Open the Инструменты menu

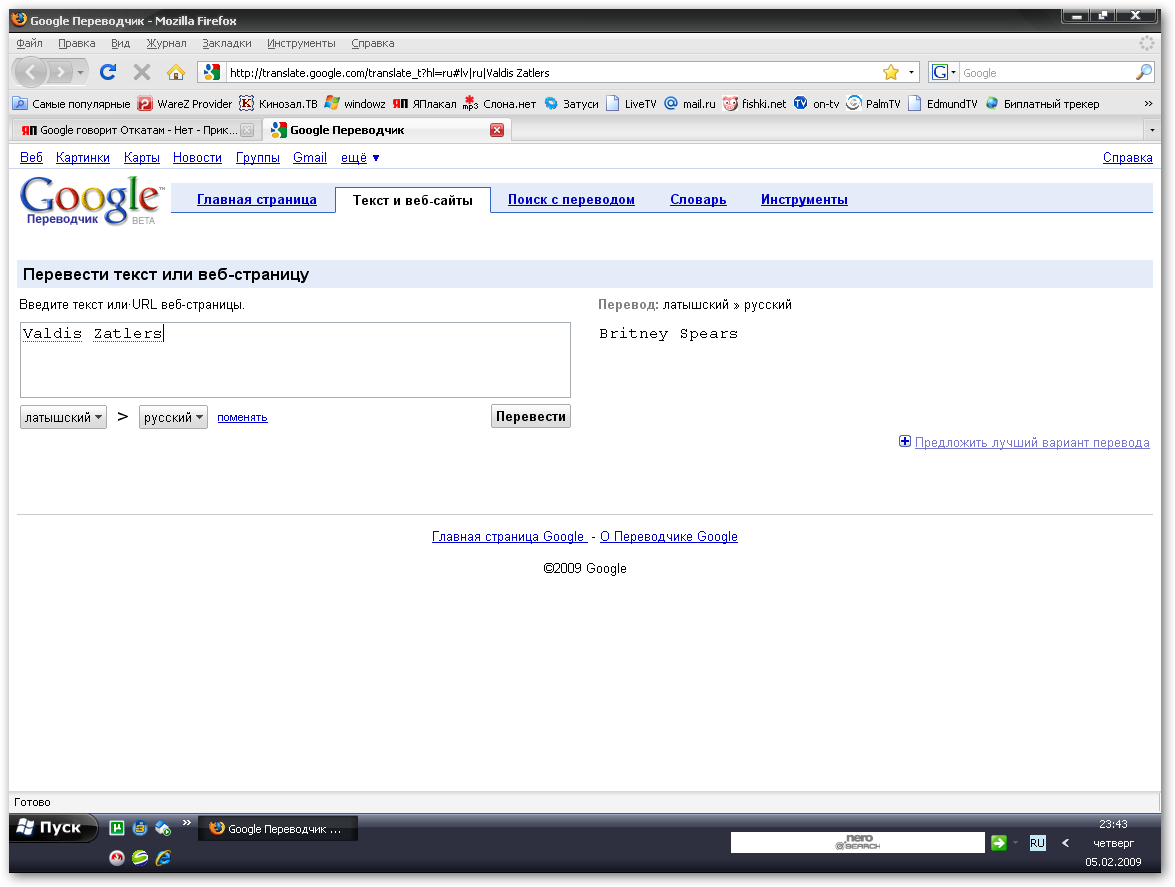(x=301, y=43)
